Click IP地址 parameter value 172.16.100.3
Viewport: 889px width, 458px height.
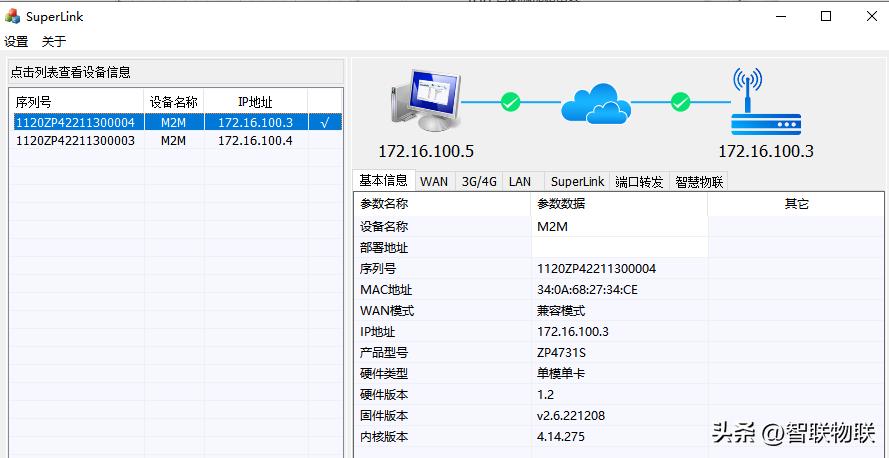[573, 332]
